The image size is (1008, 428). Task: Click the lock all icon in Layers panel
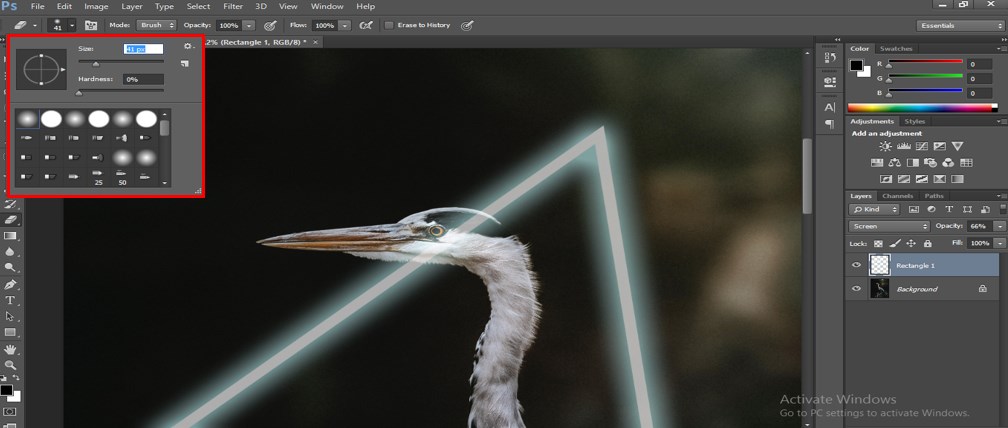[x=928, y=243]
